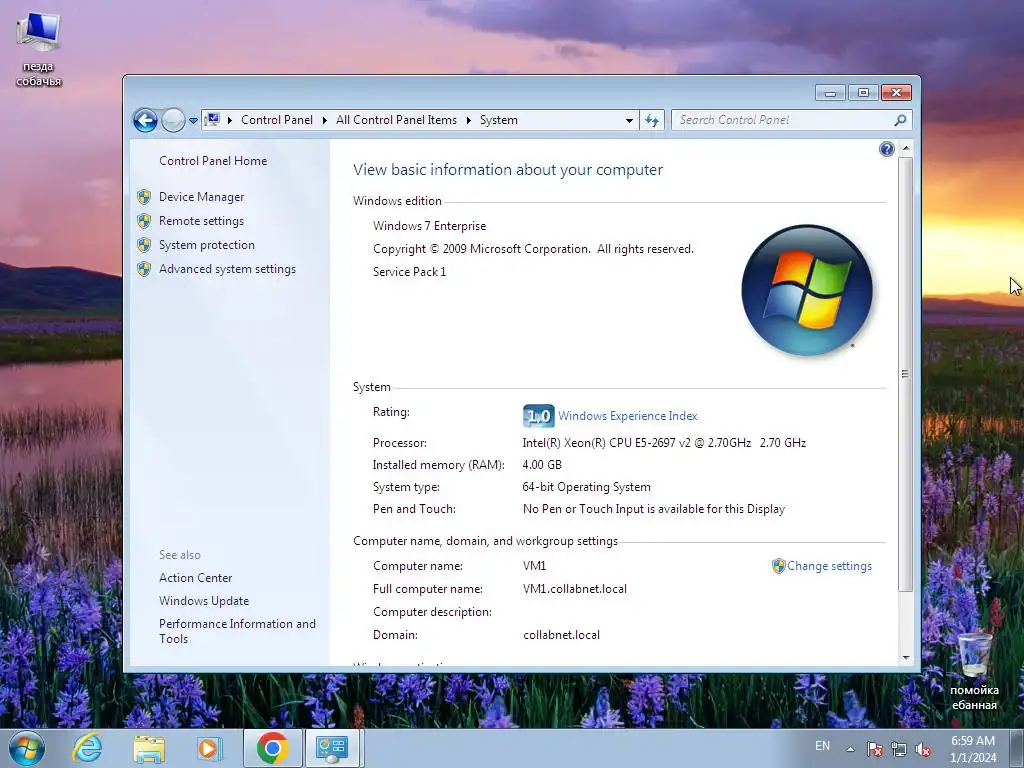The image size is (1024, 768).
Task: Open the address bar history dropdown
Action: click(629, 120)
